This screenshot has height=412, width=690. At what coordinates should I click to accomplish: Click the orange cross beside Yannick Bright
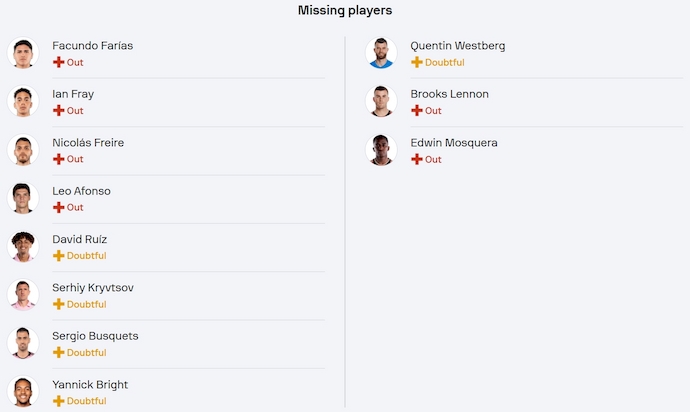[x=58, y=401]
